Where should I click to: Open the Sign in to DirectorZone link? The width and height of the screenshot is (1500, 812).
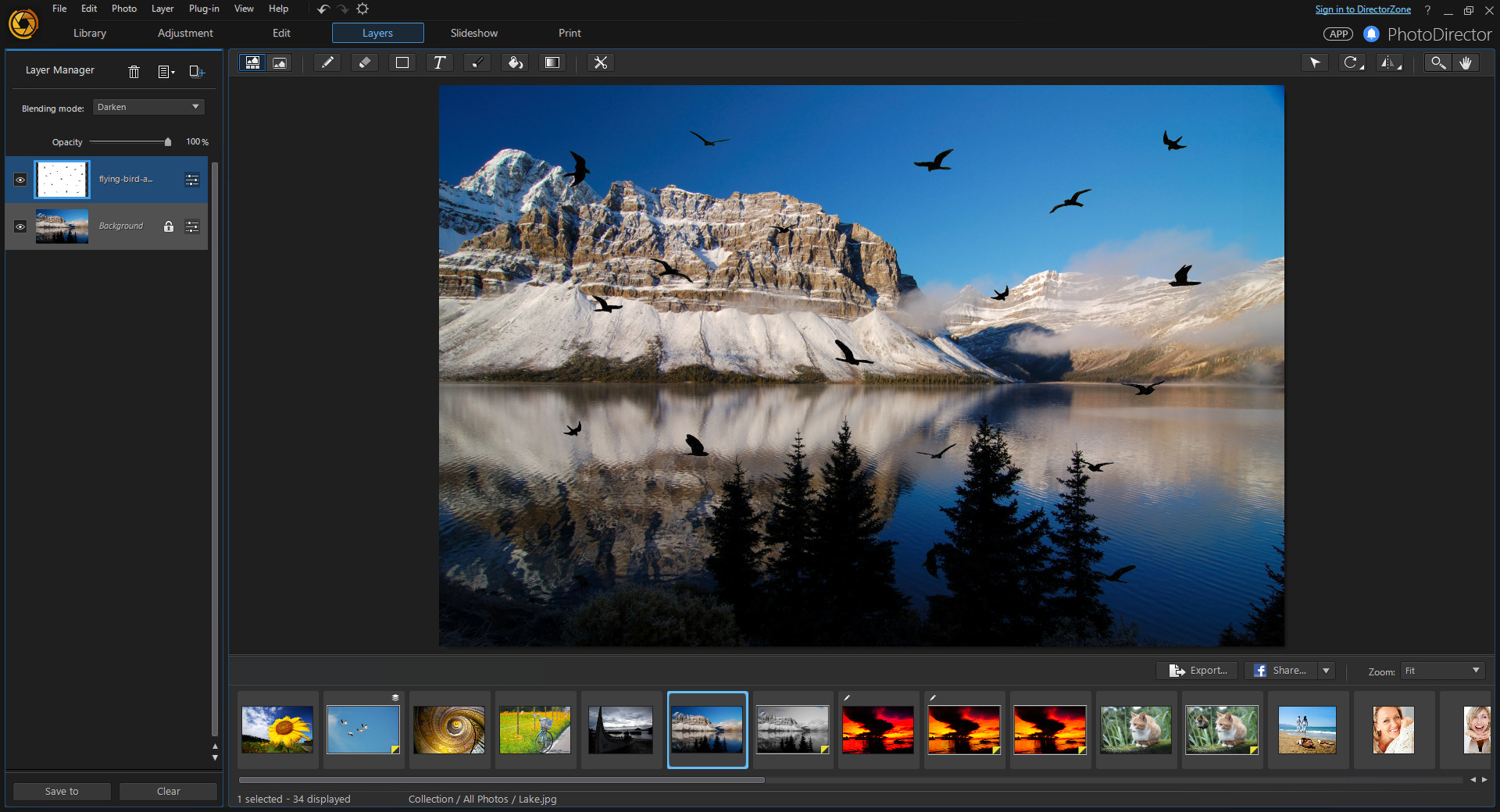[x=1362, y=9]
